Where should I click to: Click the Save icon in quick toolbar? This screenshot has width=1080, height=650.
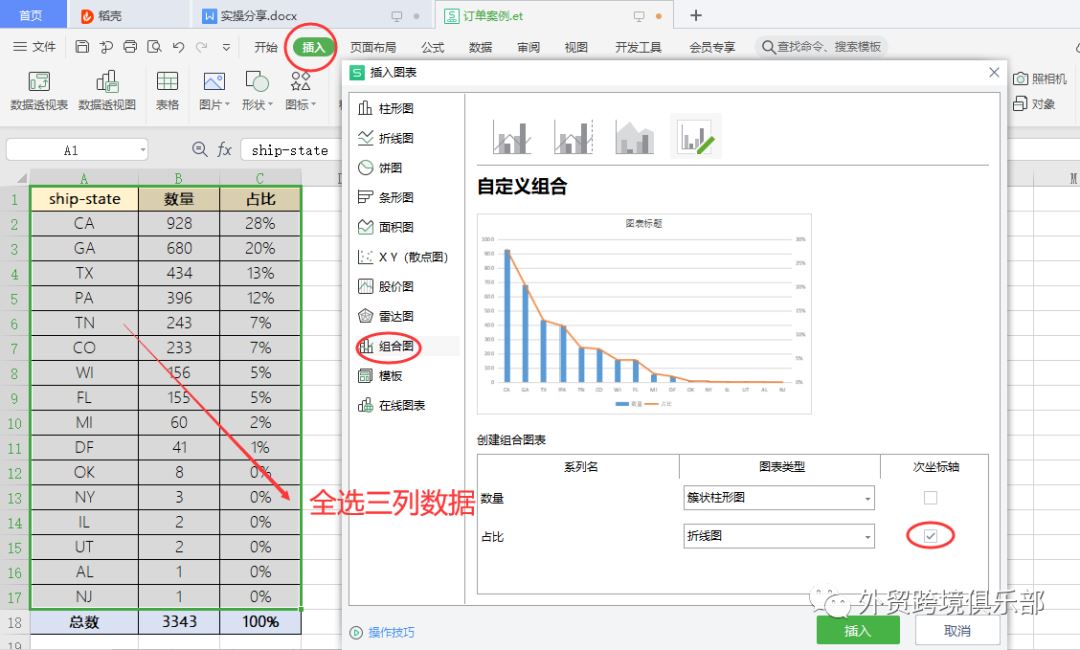[x=82, y=47]
